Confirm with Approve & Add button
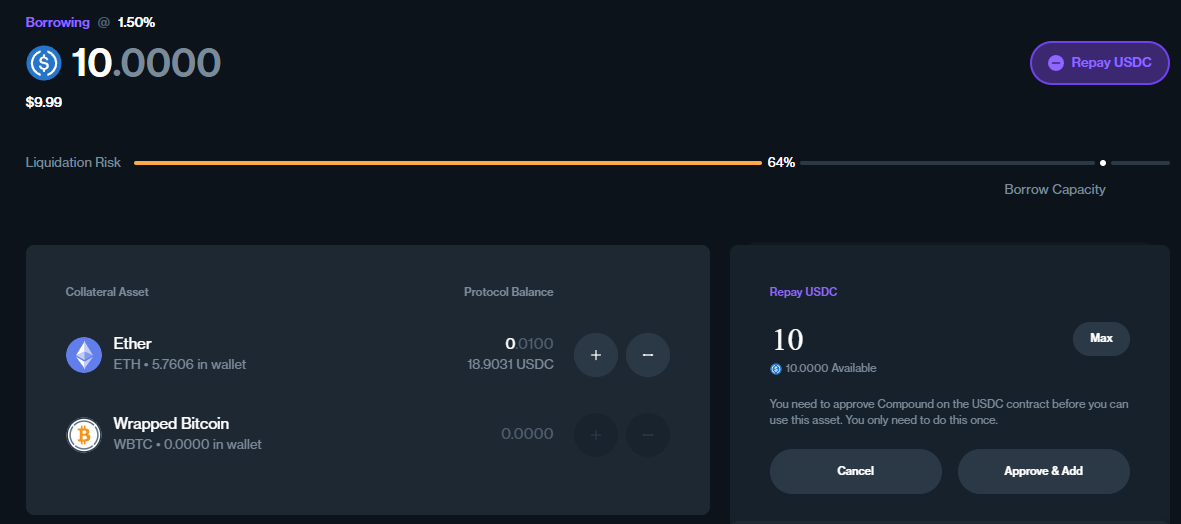 pyautogui.click(x=1043, y=471)
